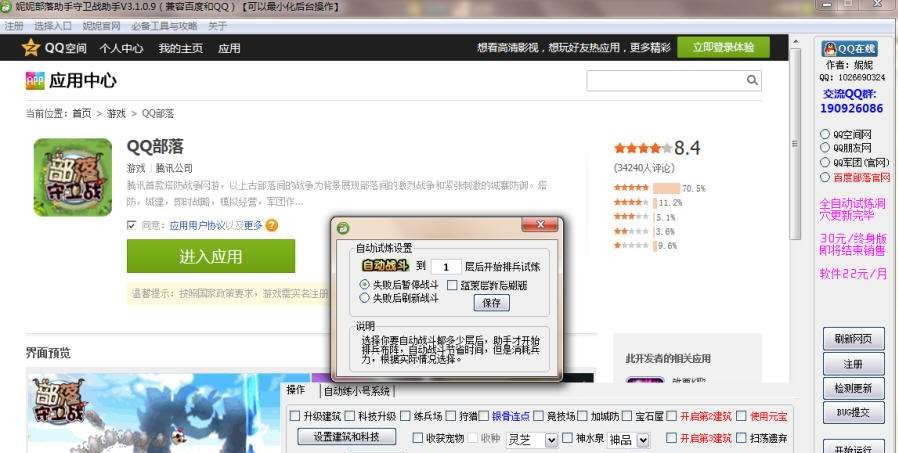Switch to the 操作 tab
898x453 pixels.
tap(296, 390)
